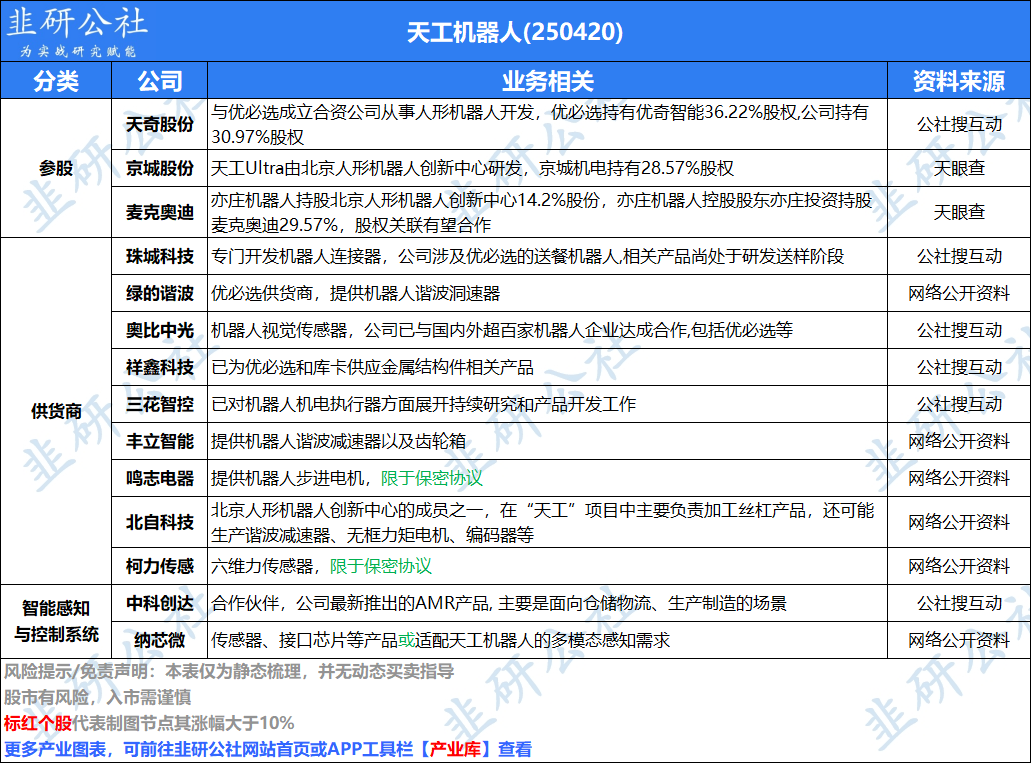Viewport: 1032px width, 764px height.
Task: Click the 公社搜互动 source in 珠城科技 row
Action: coord(959,257)
